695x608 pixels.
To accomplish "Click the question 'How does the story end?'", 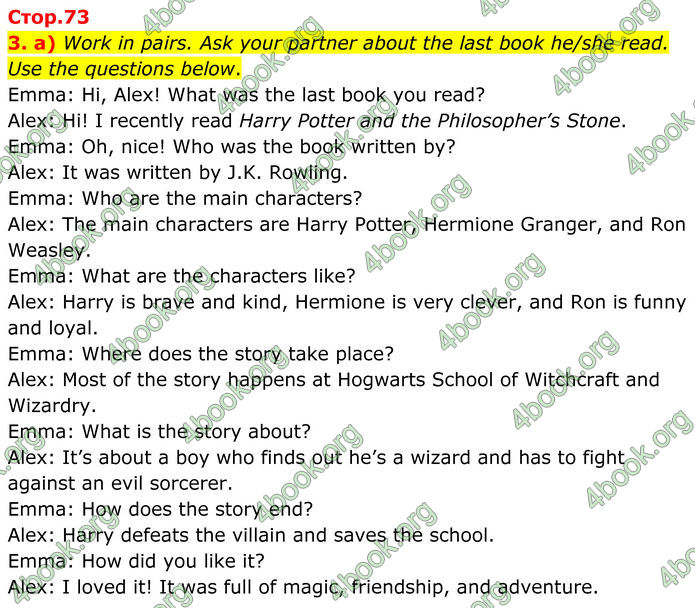I will pos(197,509).
